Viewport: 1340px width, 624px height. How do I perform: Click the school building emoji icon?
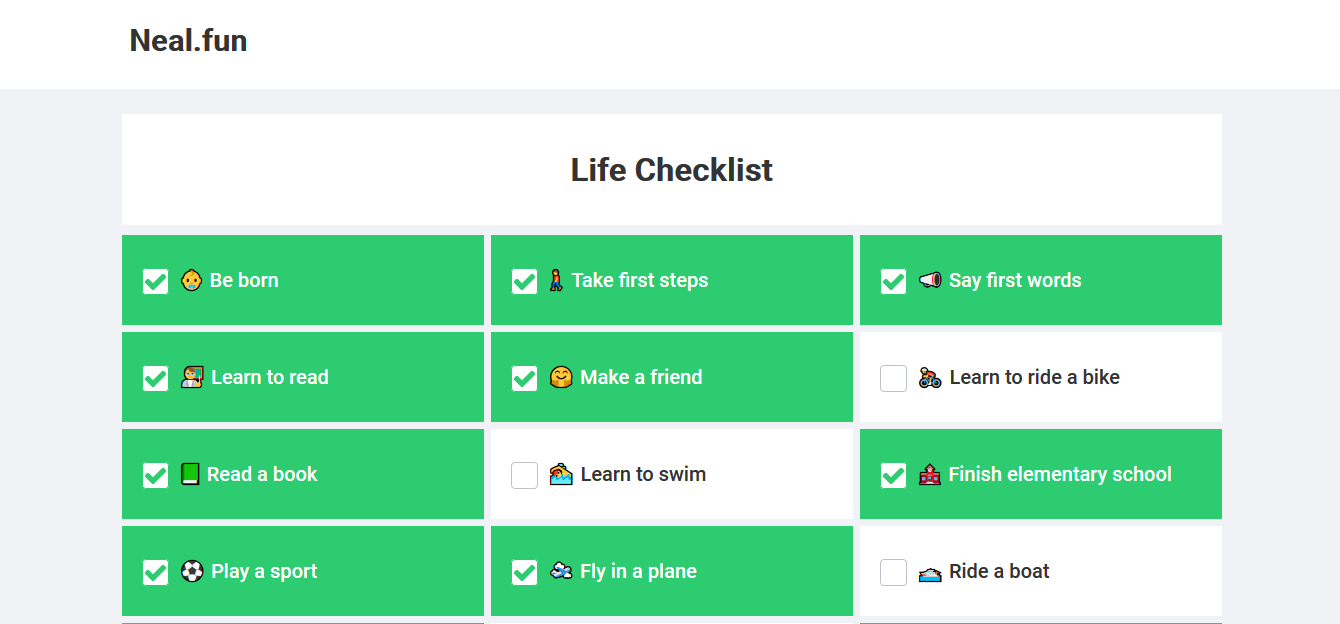[930, 474]
